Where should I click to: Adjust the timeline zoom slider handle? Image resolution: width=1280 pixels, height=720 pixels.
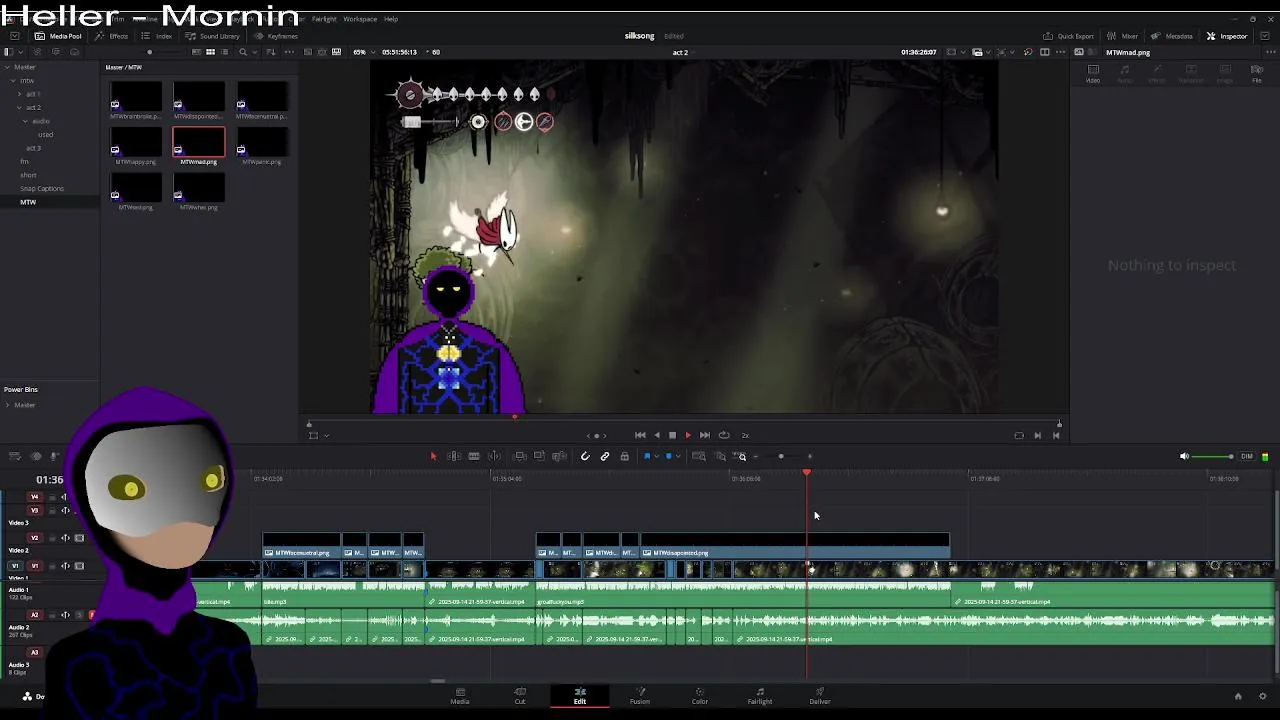click(x=781, y=457)
